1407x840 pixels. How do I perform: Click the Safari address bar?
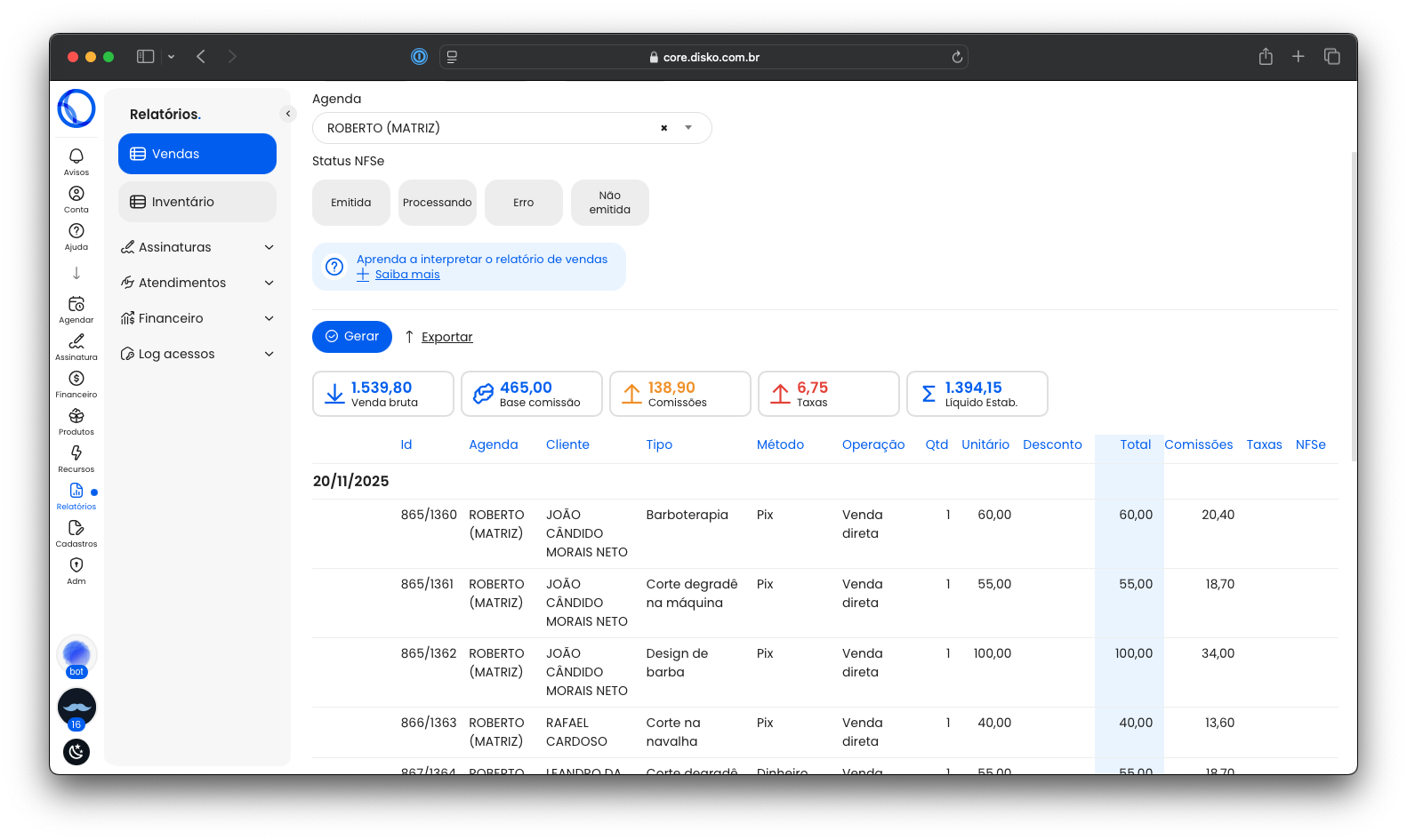click(x=703, y=57)
